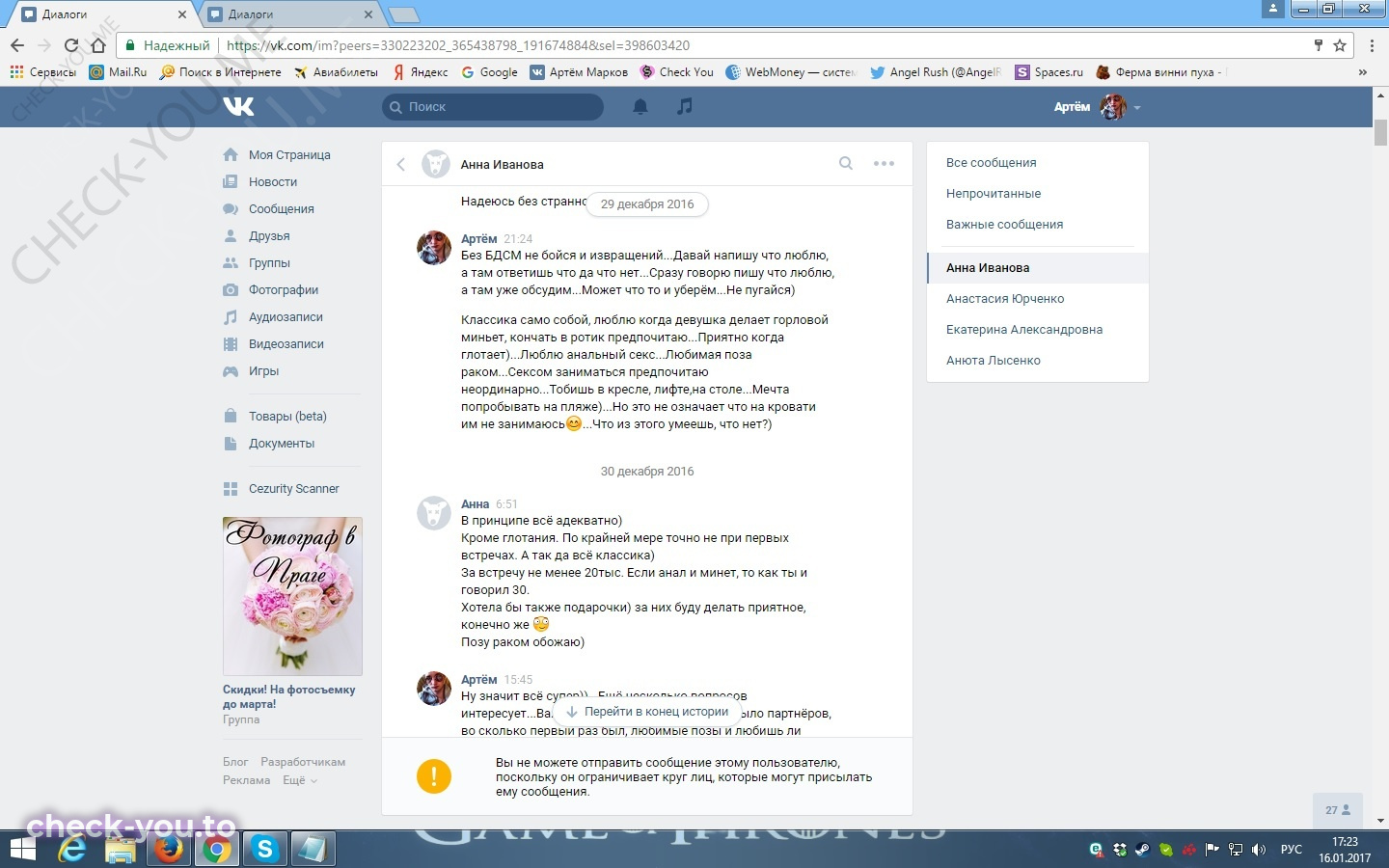Screen dimensions: 1389x868
Task: Select the Анна Иванова conversation tab
Action: (1038, 267)
